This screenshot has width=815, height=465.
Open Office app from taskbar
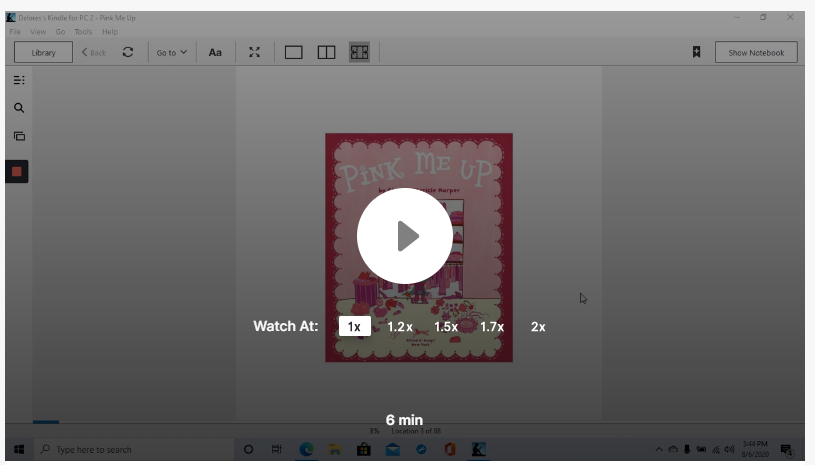click(x=450, y=449)
